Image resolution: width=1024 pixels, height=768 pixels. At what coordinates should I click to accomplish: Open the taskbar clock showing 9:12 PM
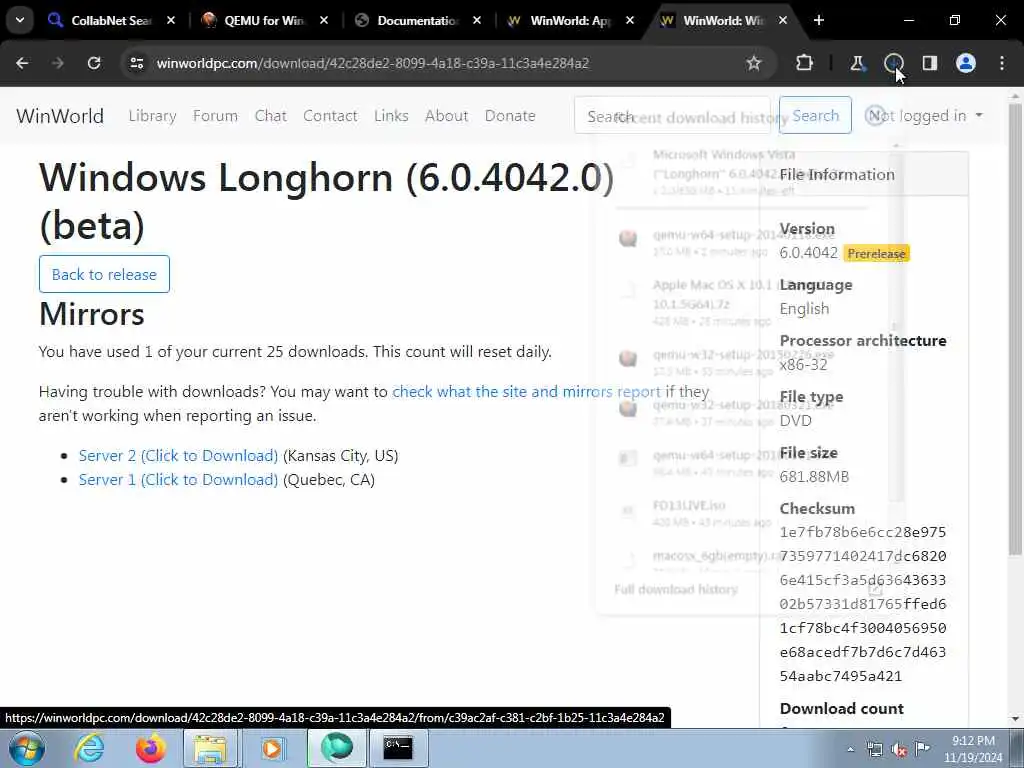973,749
